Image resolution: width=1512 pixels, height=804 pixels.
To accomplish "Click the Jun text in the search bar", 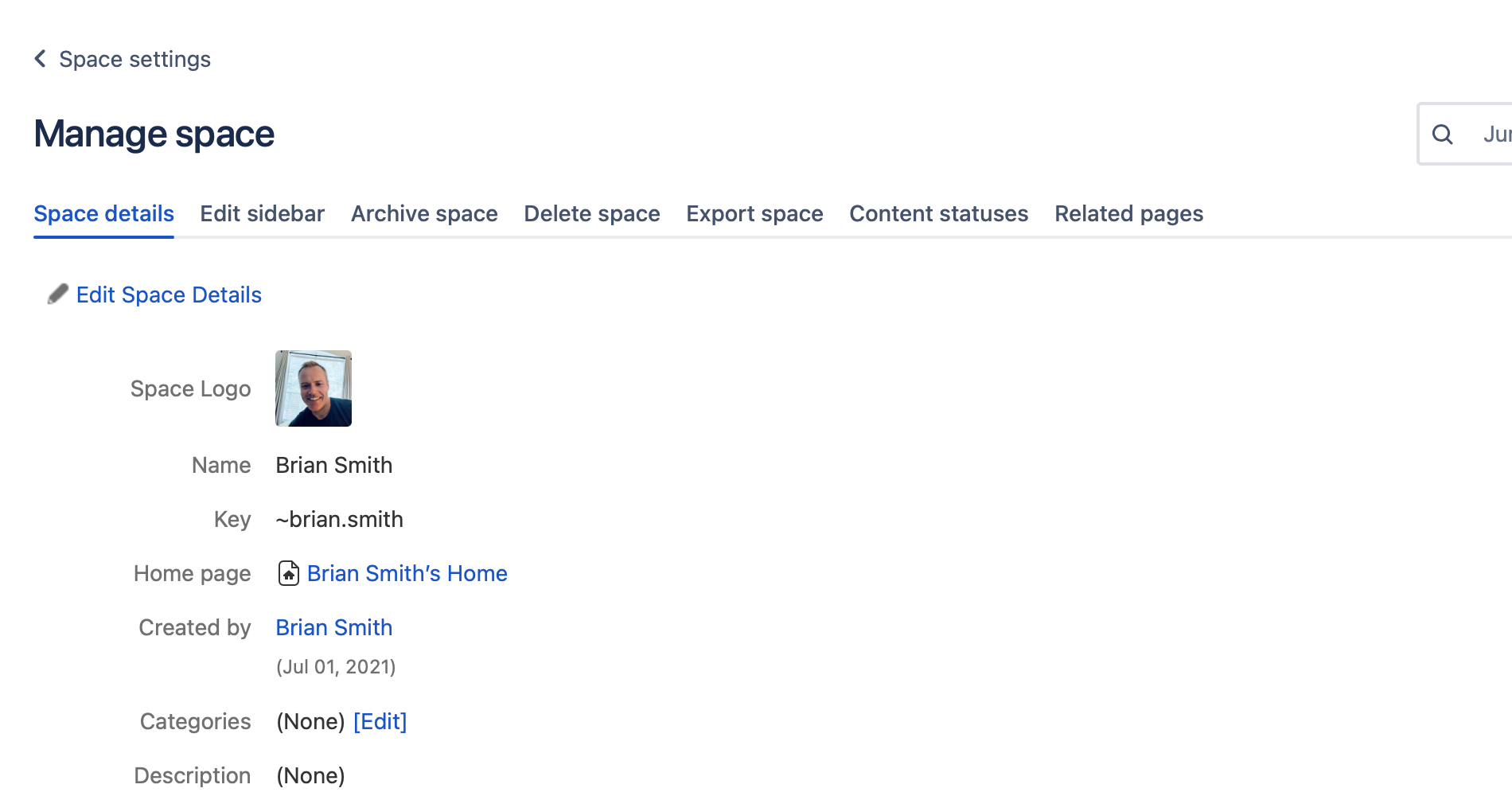I will point(1497,135).
